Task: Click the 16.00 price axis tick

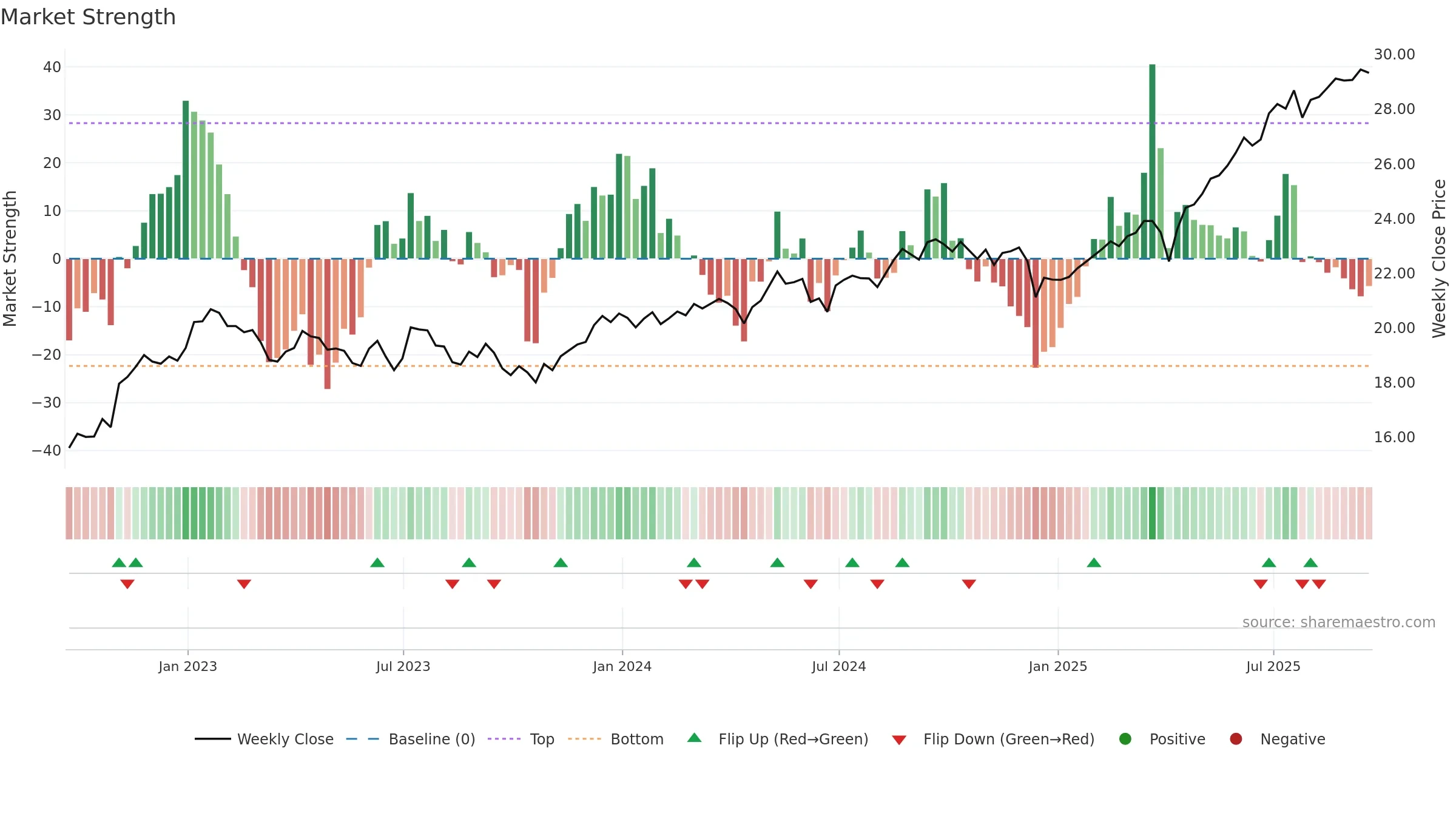Action: point(1394,437)
